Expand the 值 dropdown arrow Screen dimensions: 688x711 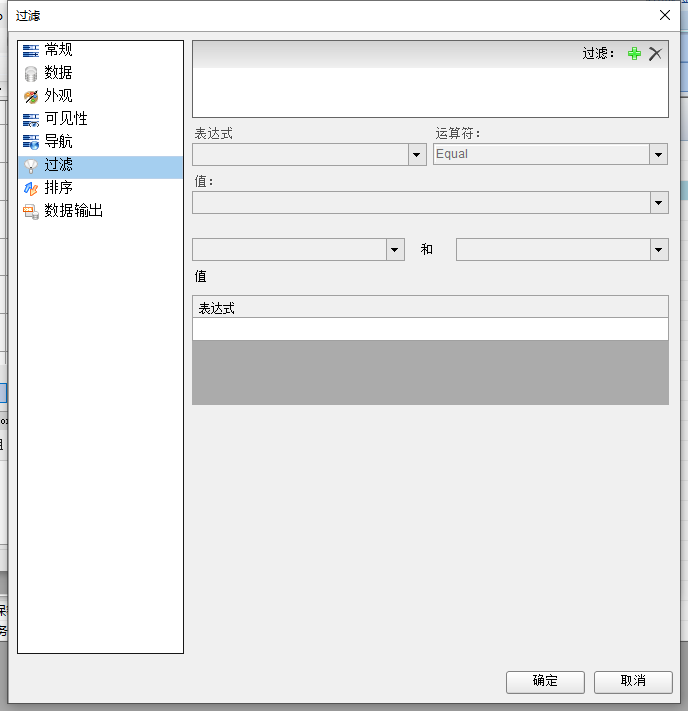(659, 203)
